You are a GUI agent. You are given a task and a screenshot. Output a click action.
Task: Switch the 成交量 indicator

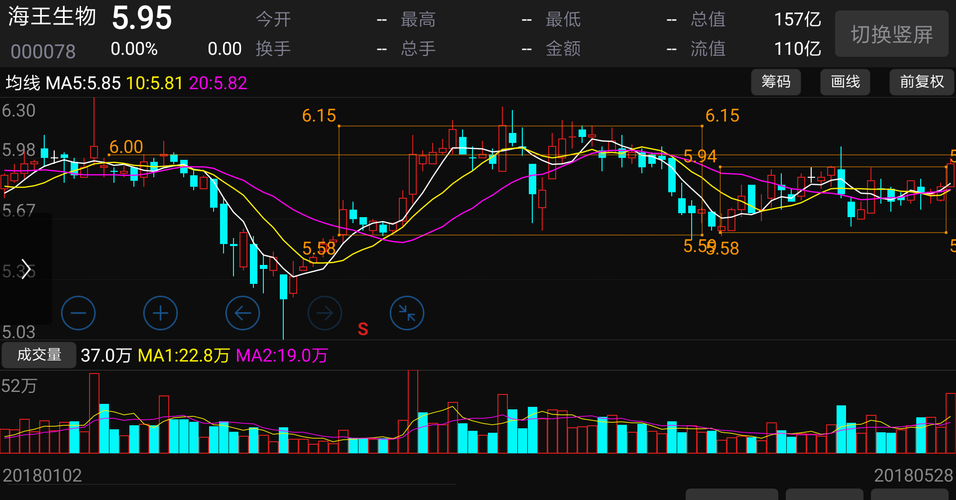[39, 355]
